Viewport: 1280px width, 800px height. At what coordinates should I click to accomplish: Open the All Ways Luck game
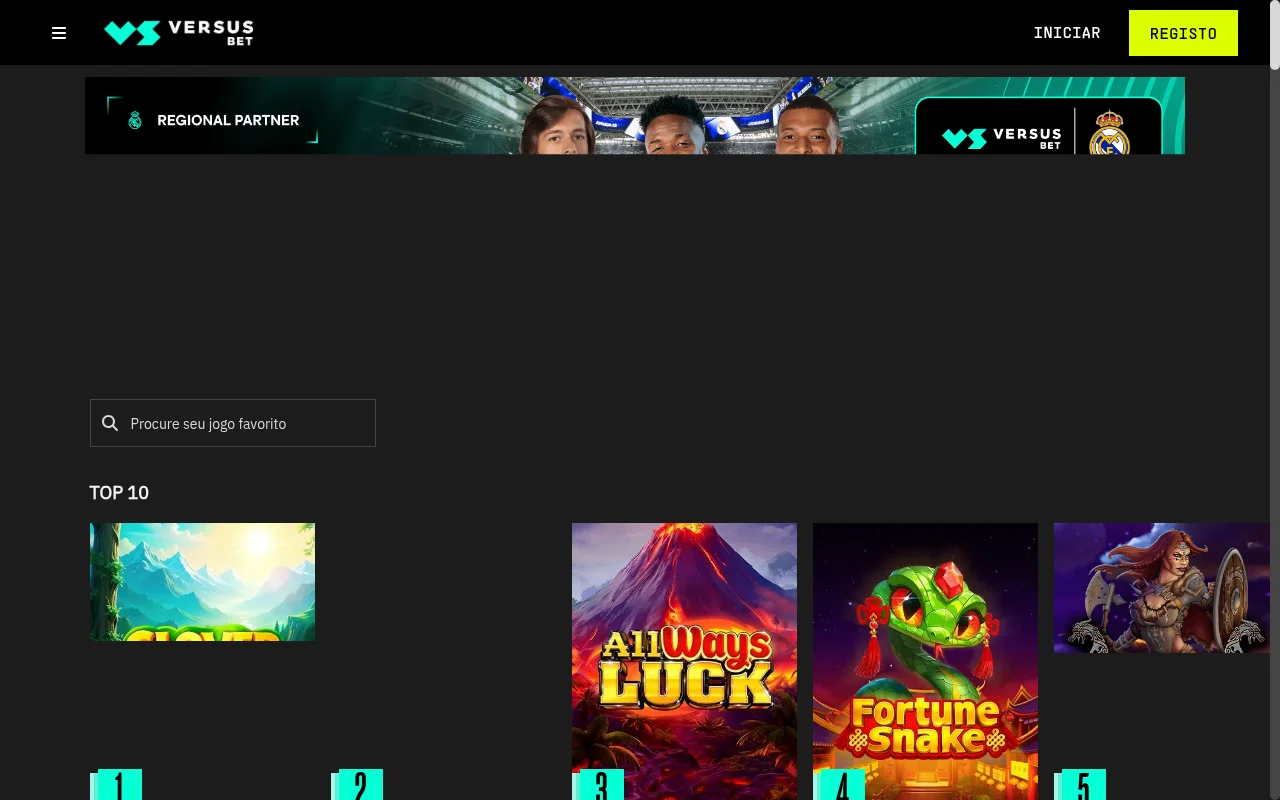click(684, 661)
